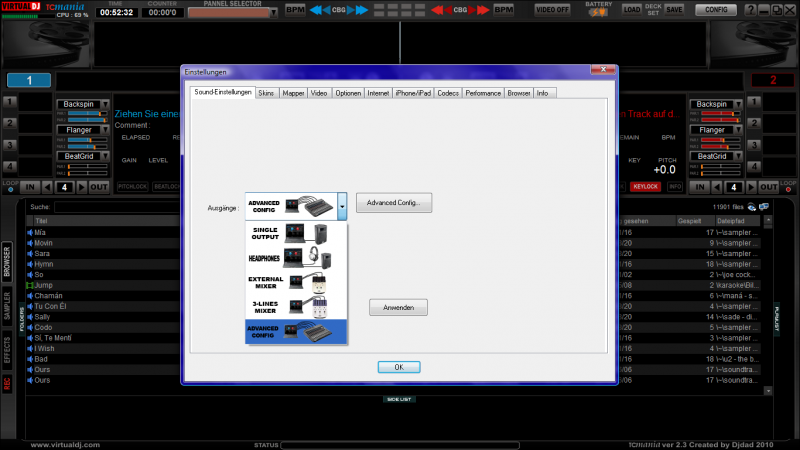Viewport: 800px width, 450px height.
Task: Click Advanced Config... button
Action: tap(394, 203)
